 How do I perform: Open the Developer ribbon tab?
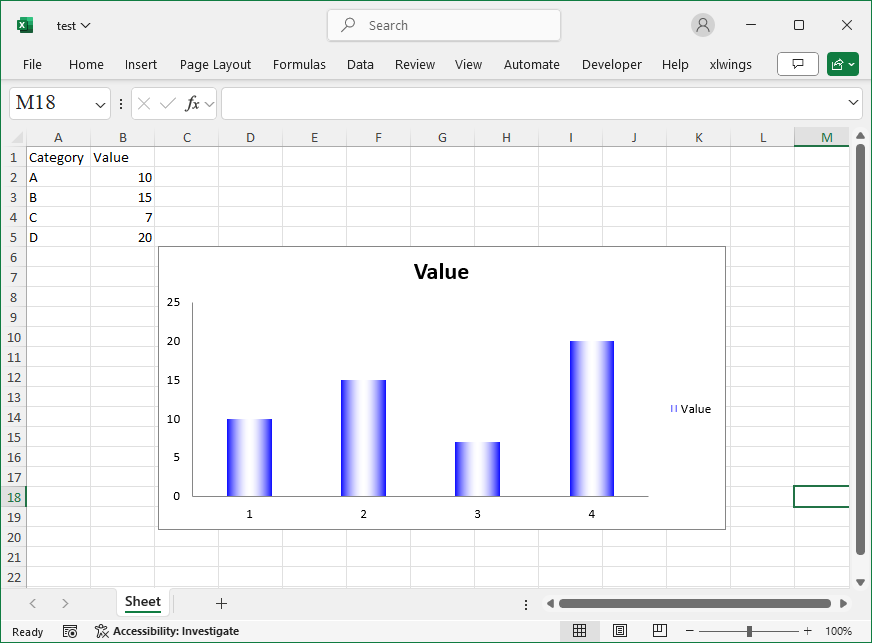pos(611,64)
